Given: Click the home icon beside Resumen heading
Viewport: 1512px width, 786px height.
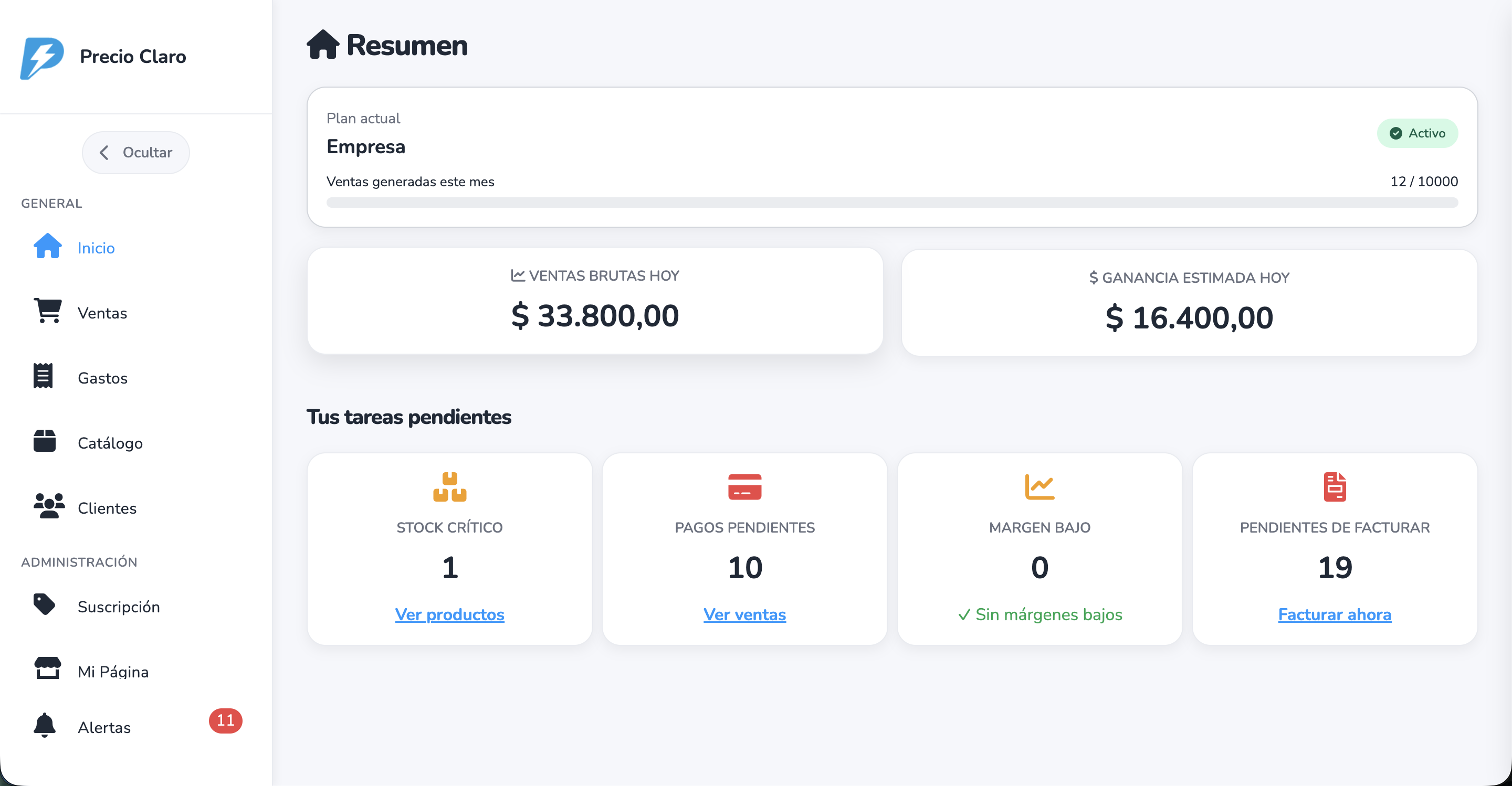Looking at the screenshot, I should pos(323,45).
